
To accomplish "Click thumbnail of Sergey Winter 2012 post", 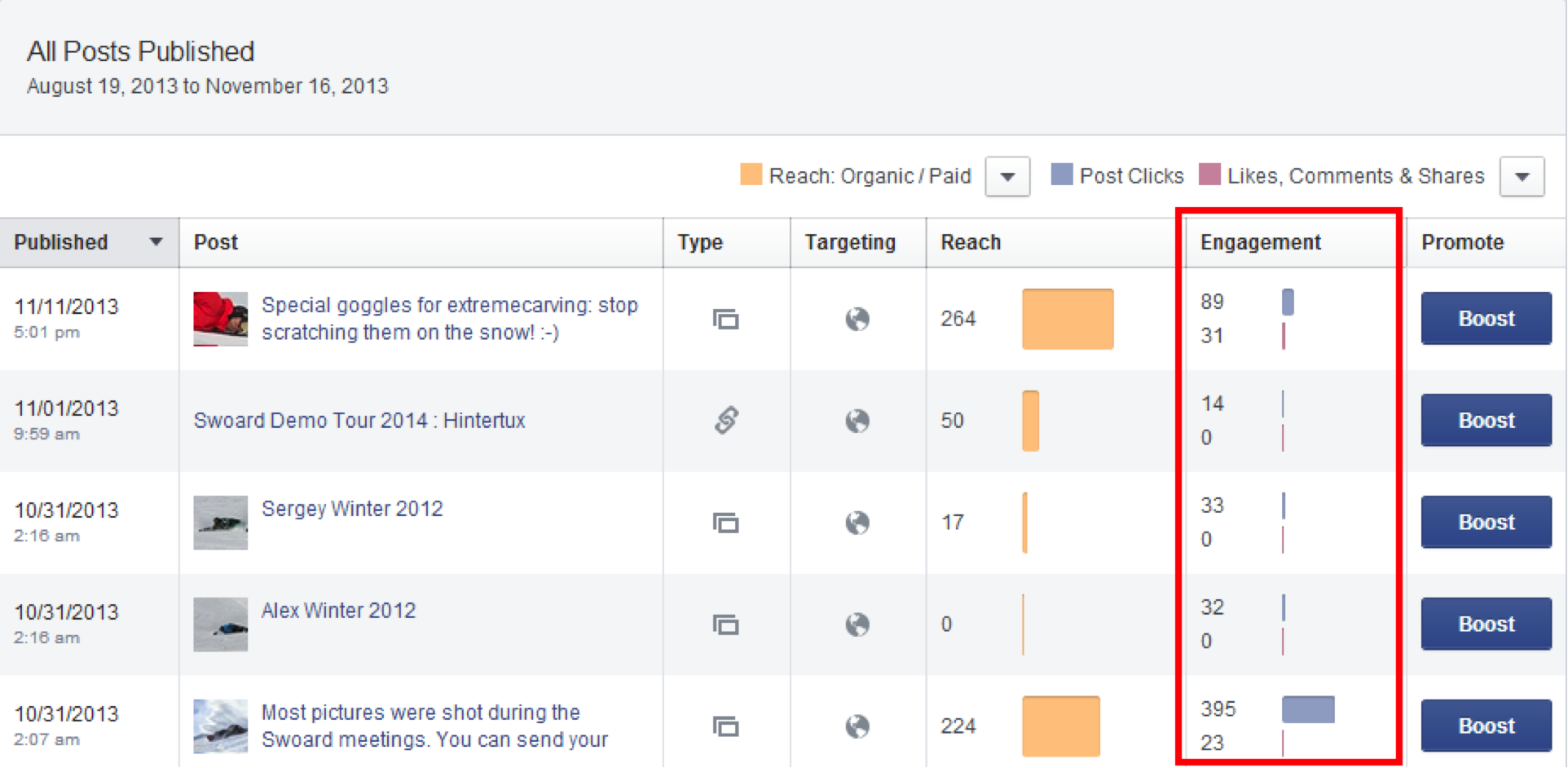I will click(220, 523).
